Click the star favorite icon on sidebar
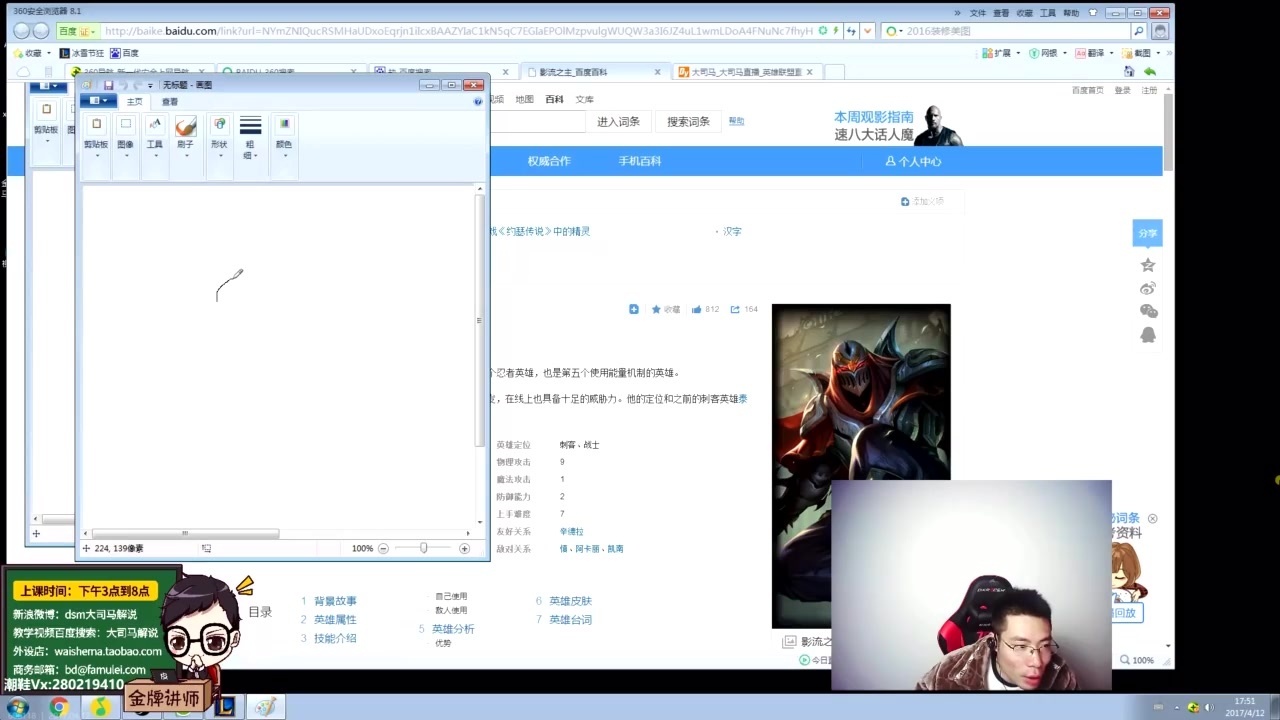Screen dimensions: 1280x720 pyautogui.click(x=1148, y=265)
